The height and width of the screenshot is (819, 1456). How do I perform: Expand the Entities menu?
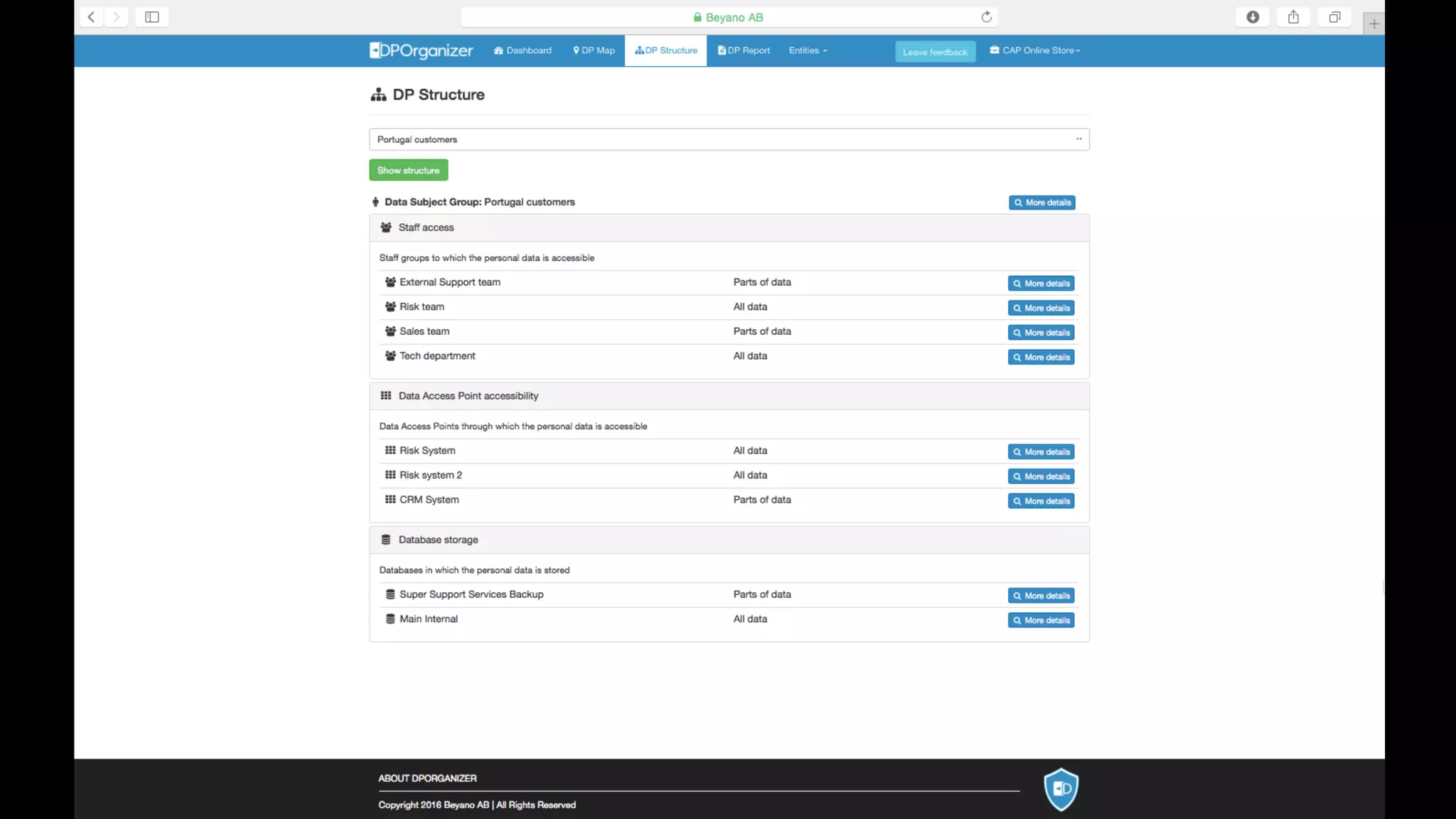(x=808, y=50)
